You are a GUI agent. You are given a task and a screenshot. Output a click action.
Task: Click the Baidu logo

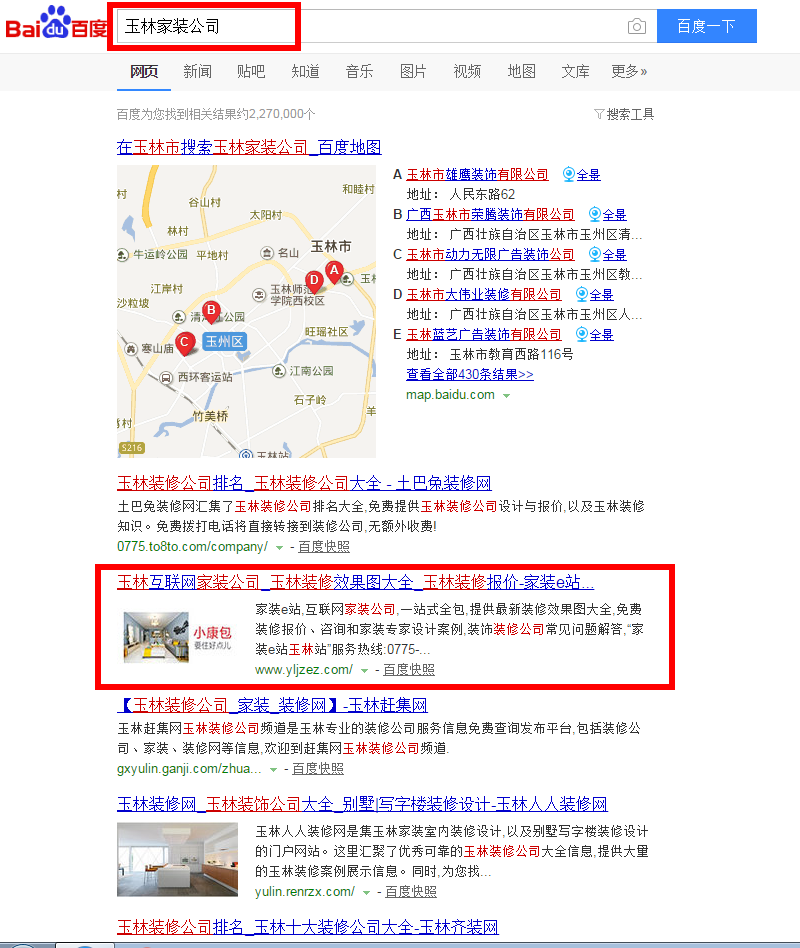point(56,23)
